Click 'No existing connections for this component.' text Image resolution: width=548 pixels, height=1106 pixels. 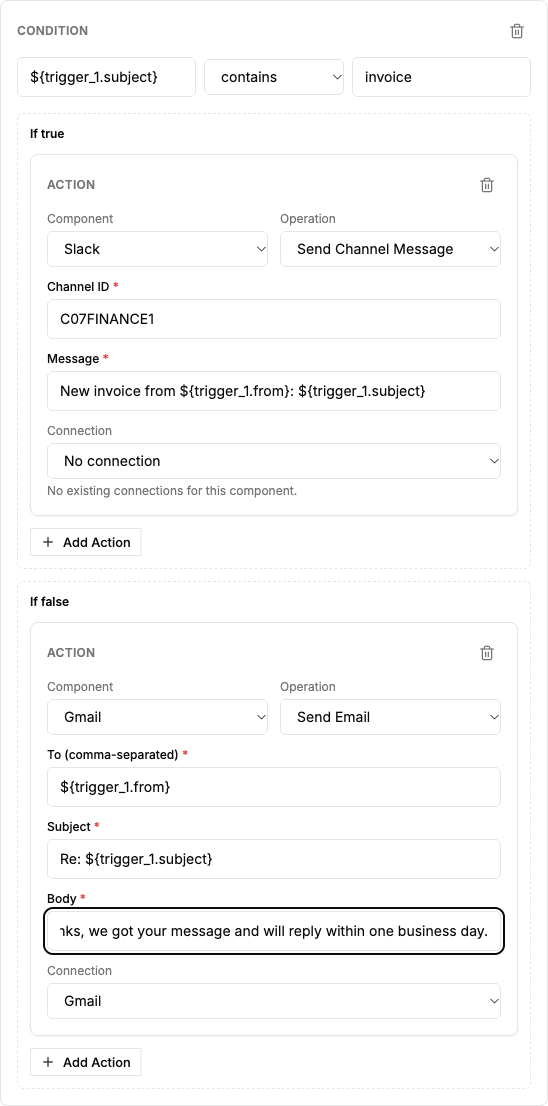coord(172,490)
